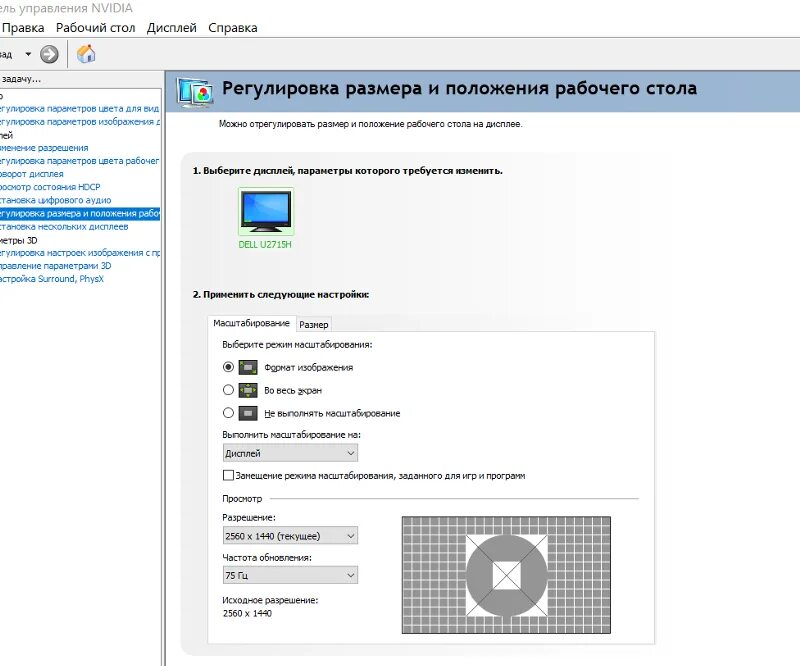Select the 'Формат изображения' radio button
Image resolution: width=800 pixels, height=666 pixels.
tap(228, 367)
